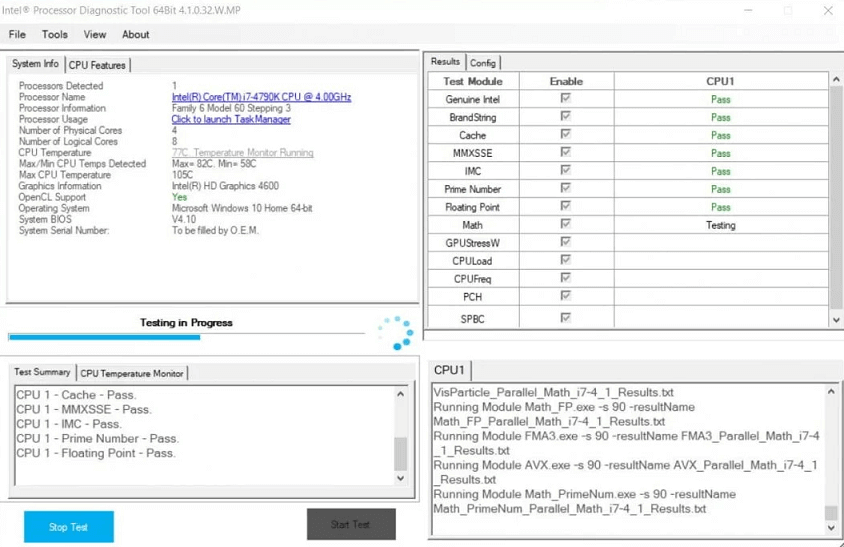
Task: Toggle the CPUFreq enable checkbox
Action: (566, 279)
